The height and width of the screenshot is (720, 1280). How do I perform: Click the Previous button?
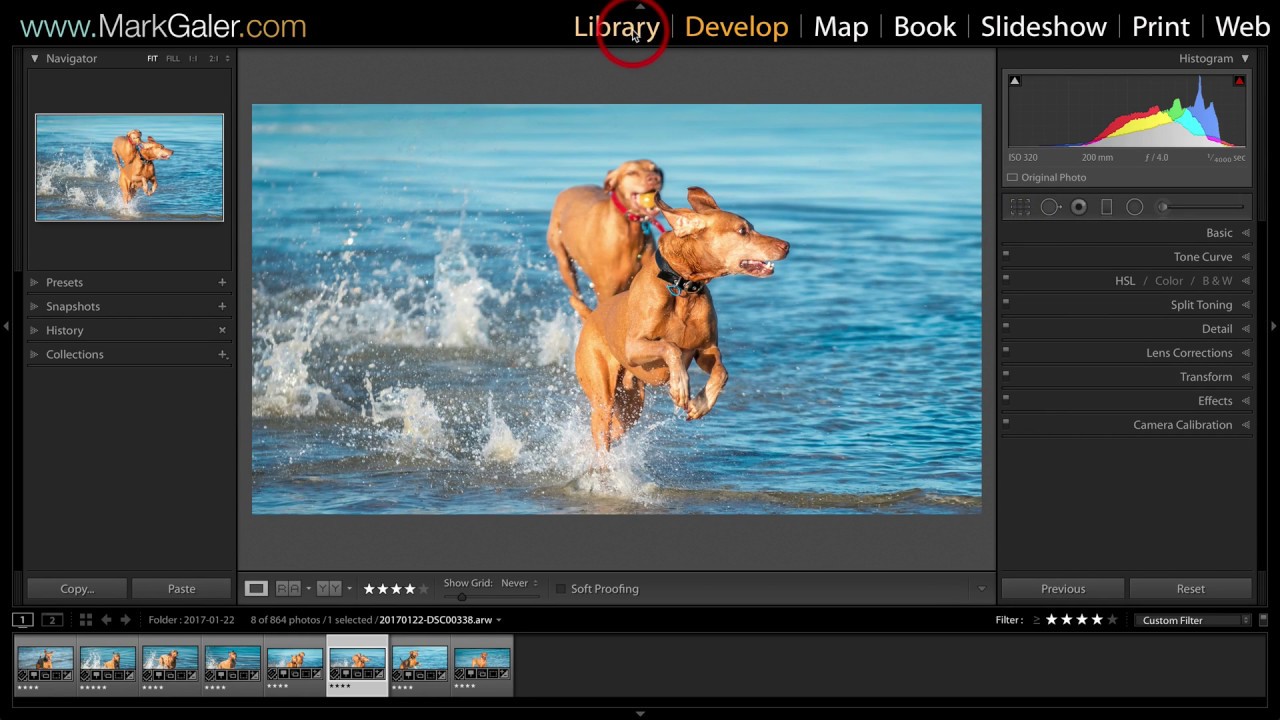coord(1063,589)
